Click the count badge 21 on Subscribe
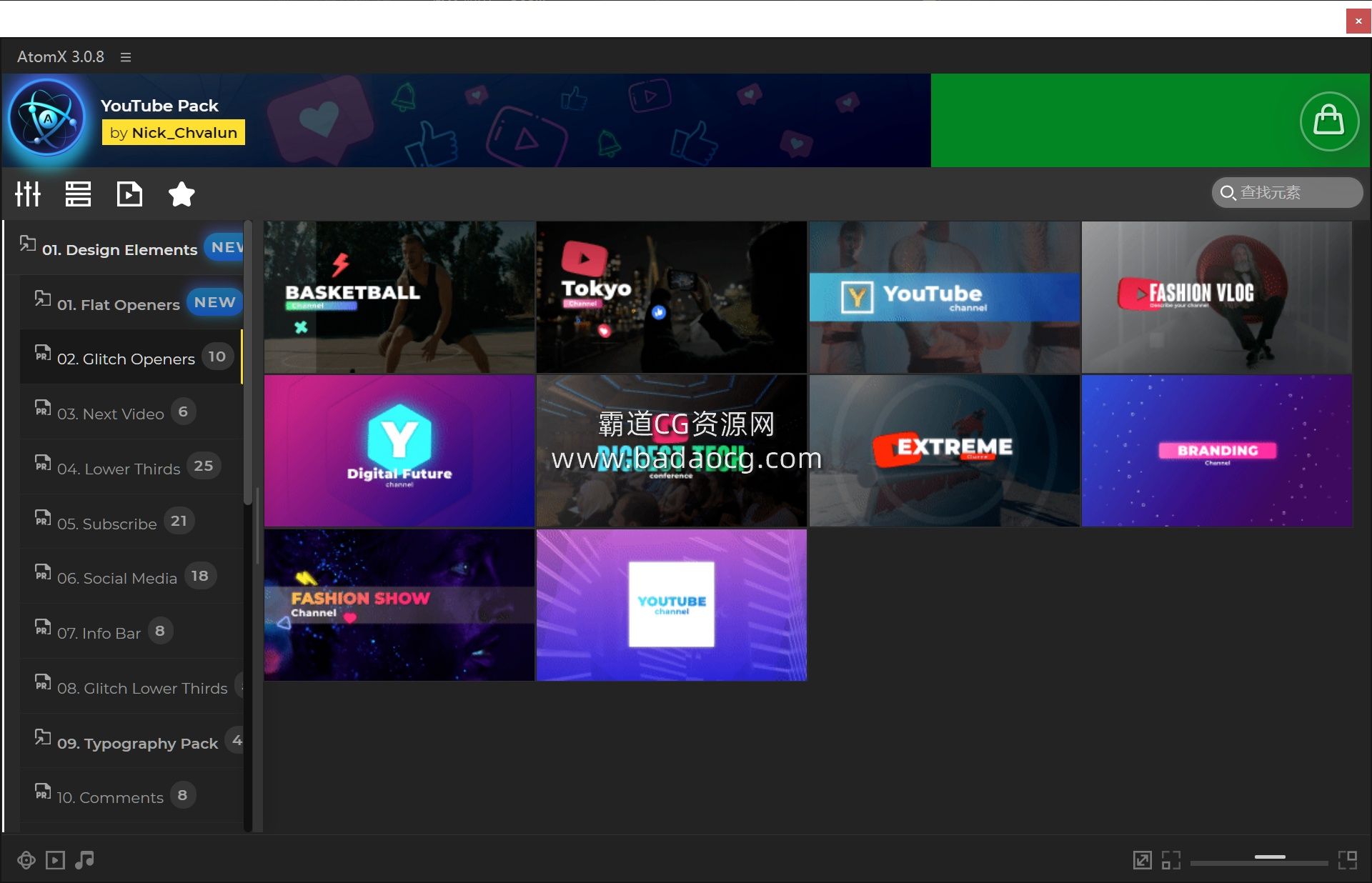Viewport: 1372px width, 883px height. [x=179, y=521]
